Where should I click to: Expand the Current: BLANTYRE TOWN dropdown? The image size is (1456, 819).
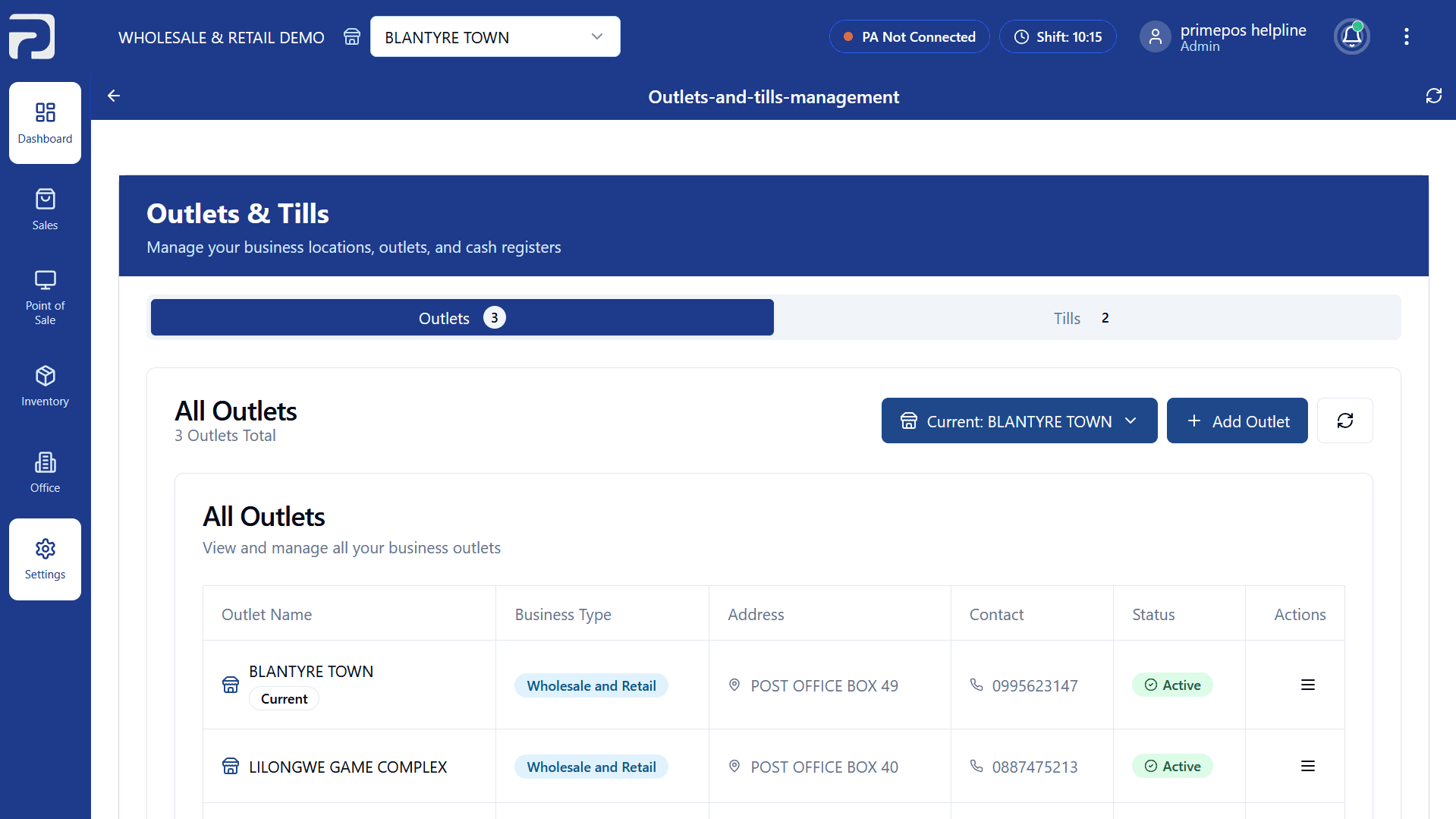point(1019,421)
